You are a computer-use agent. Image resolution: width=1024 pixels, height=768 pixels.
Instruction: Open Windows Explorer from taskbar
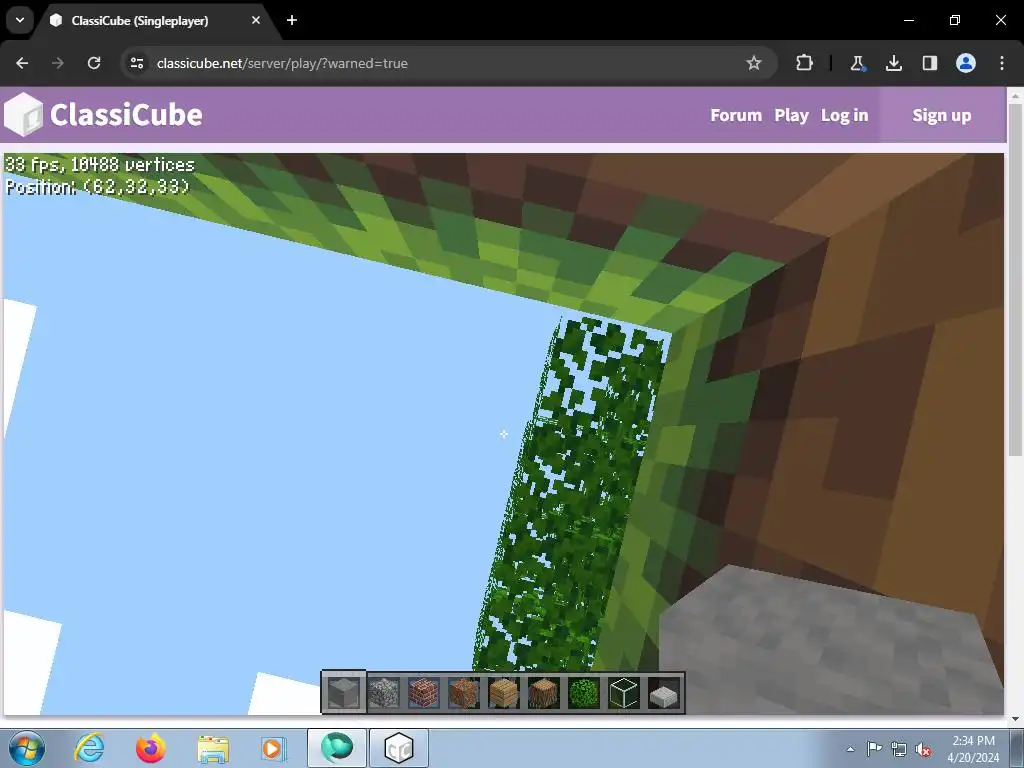click(x=213, y=748)
